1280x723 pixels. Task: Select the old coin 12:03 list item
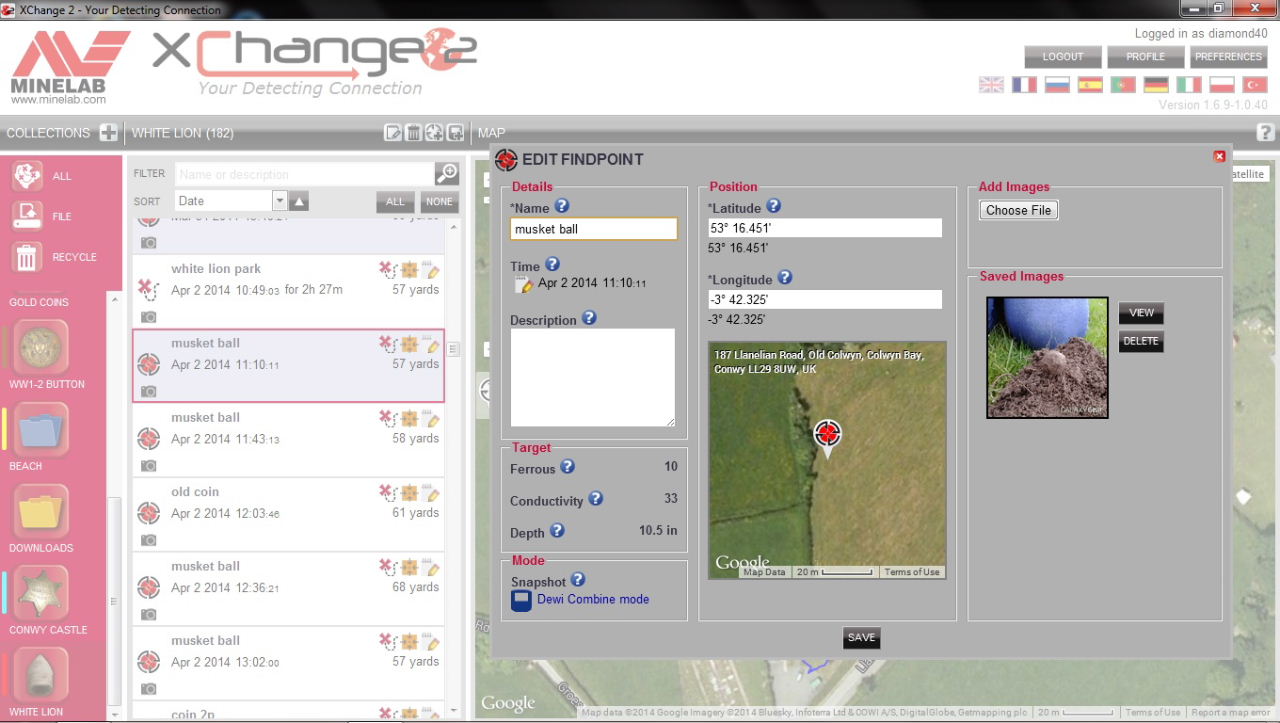click(x=288, y=514)
